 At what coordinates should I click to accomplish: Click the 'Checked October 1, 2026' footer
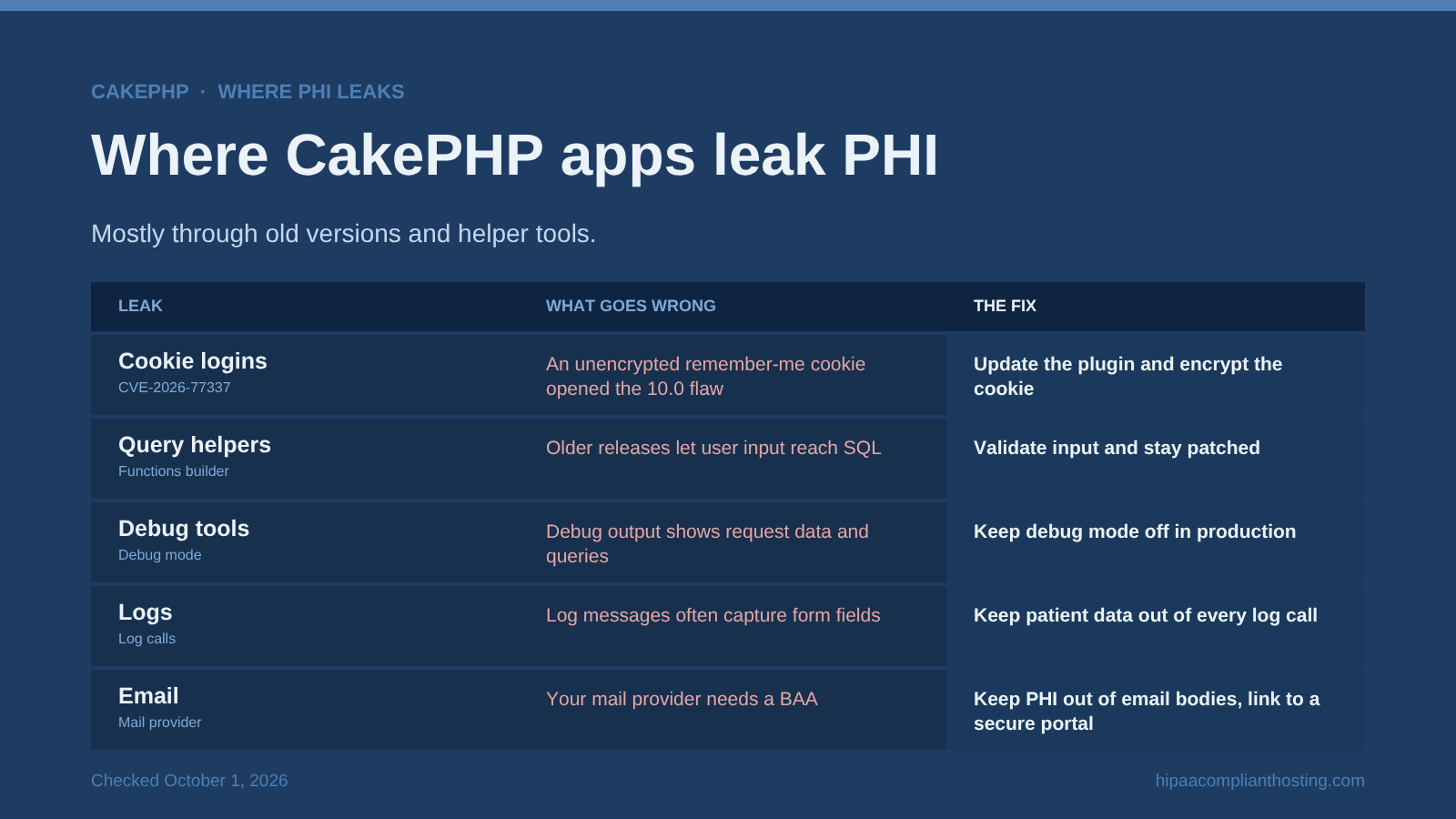point(189,781)
